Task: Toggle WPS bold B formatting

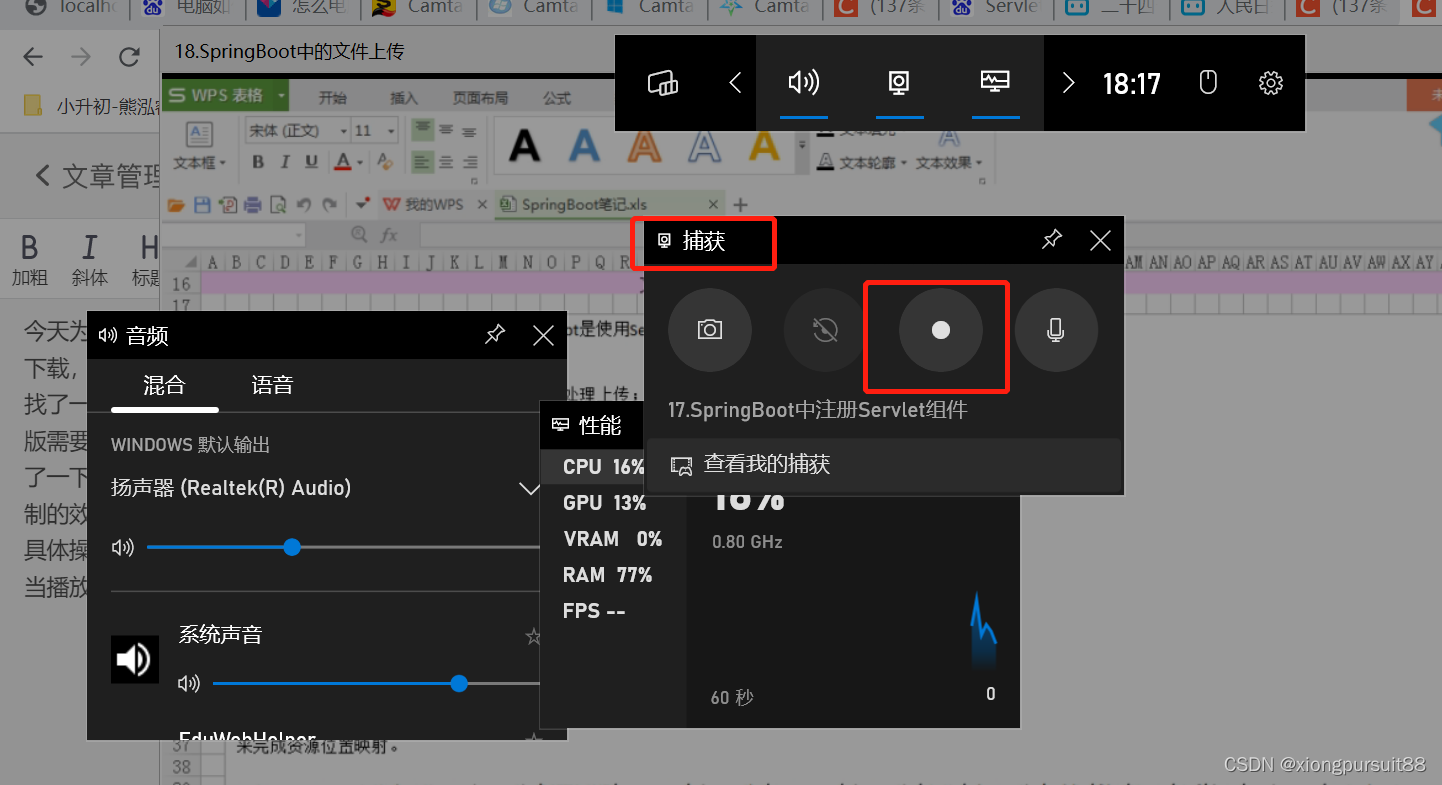Action: pos(258,162)
